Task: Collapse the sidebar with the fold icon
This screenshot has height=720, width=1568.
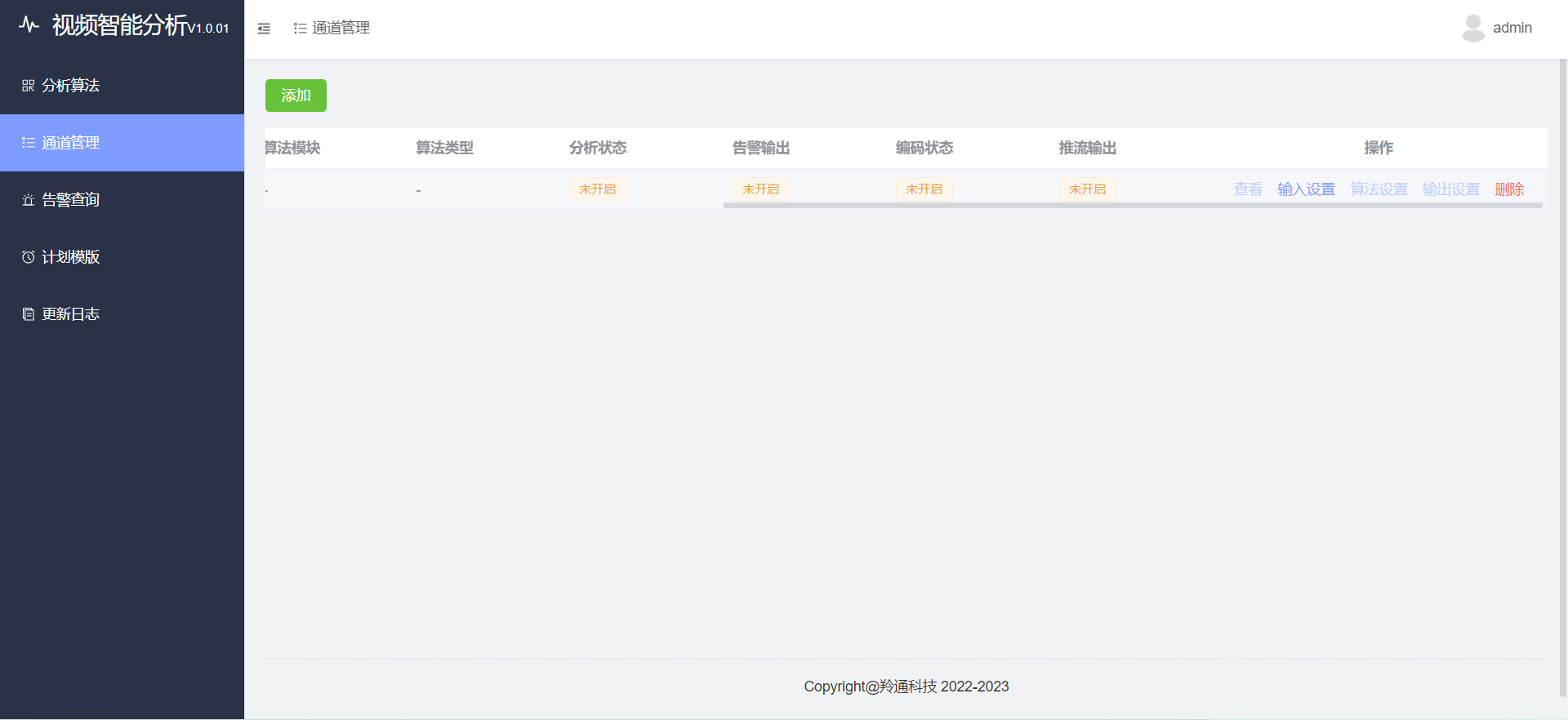Action: coord(264,29)
